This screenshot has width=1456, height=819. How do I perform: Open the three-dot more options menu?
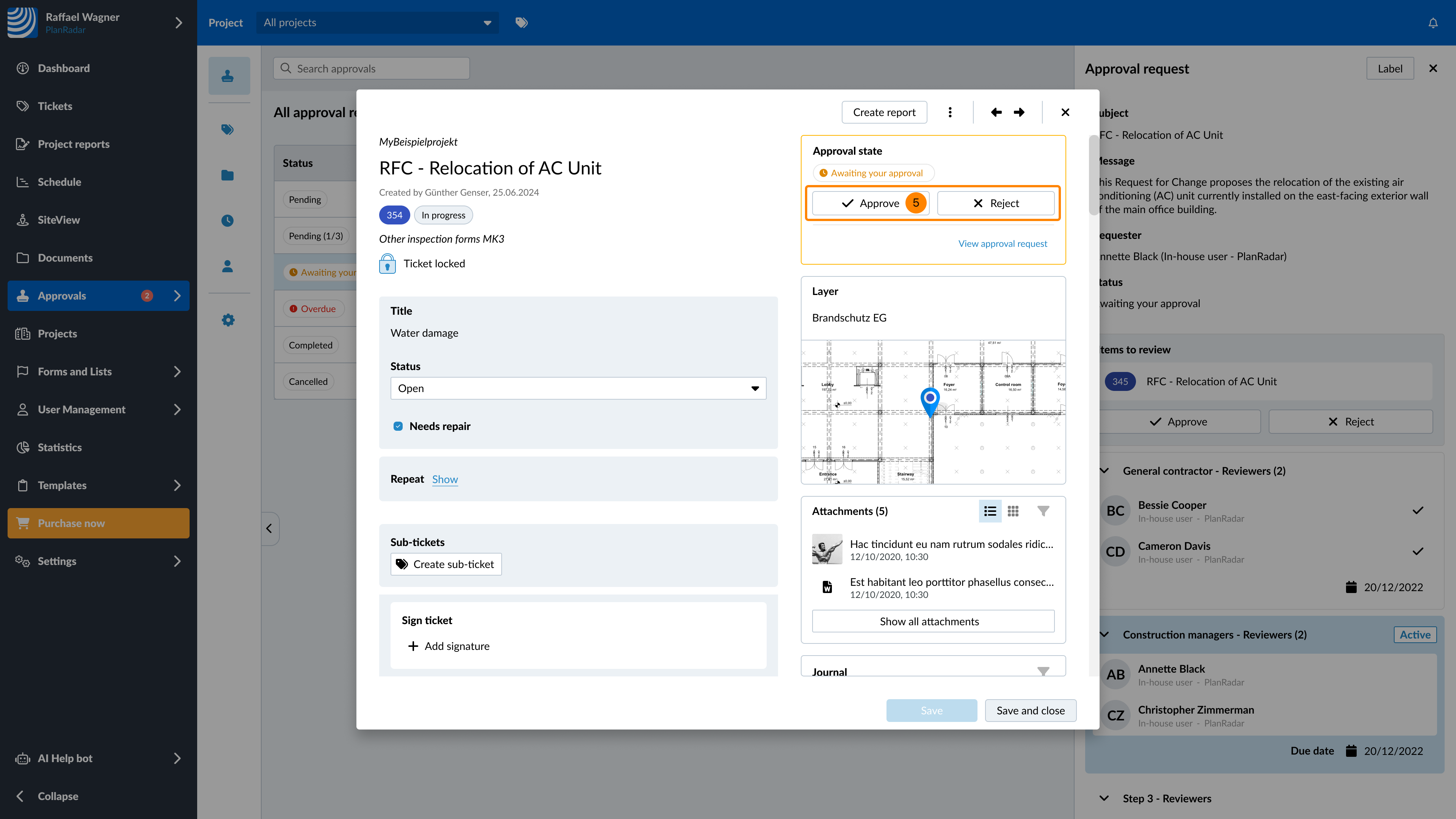(x=949, y=112)
